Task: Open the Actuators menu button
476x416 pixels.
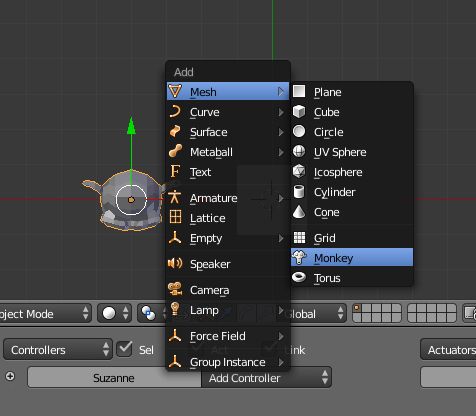Action: [x=448, y=350]
